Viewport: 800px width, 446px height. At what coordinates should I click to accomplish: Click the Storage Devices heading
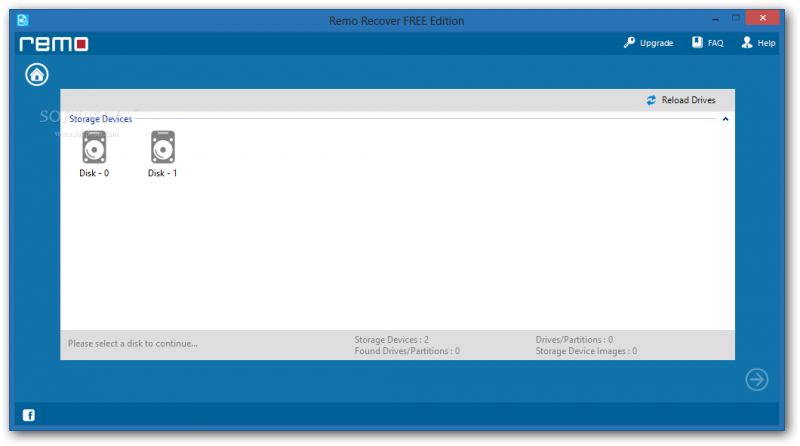(101, 119)
